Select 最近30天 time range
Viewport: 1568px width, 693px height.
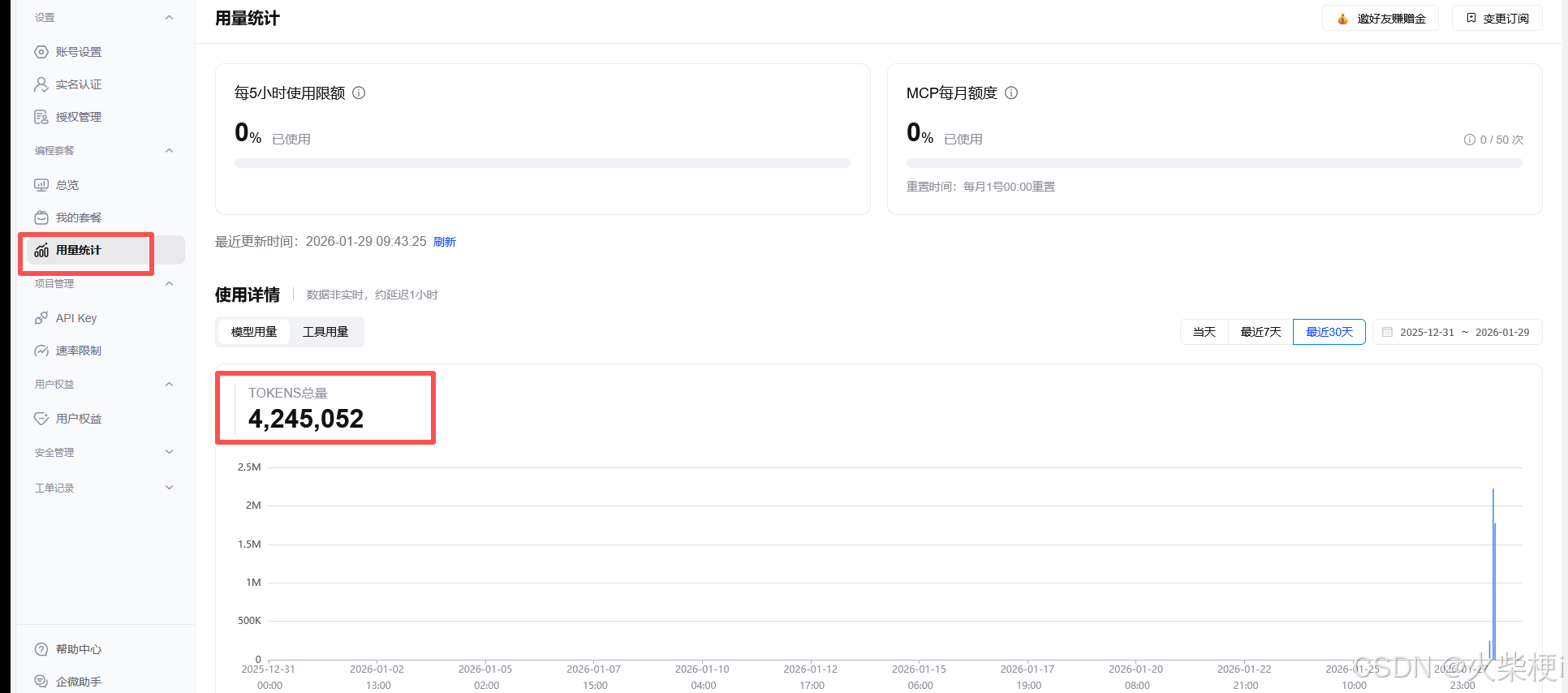pyautogui.click(x=1329, y=332)
